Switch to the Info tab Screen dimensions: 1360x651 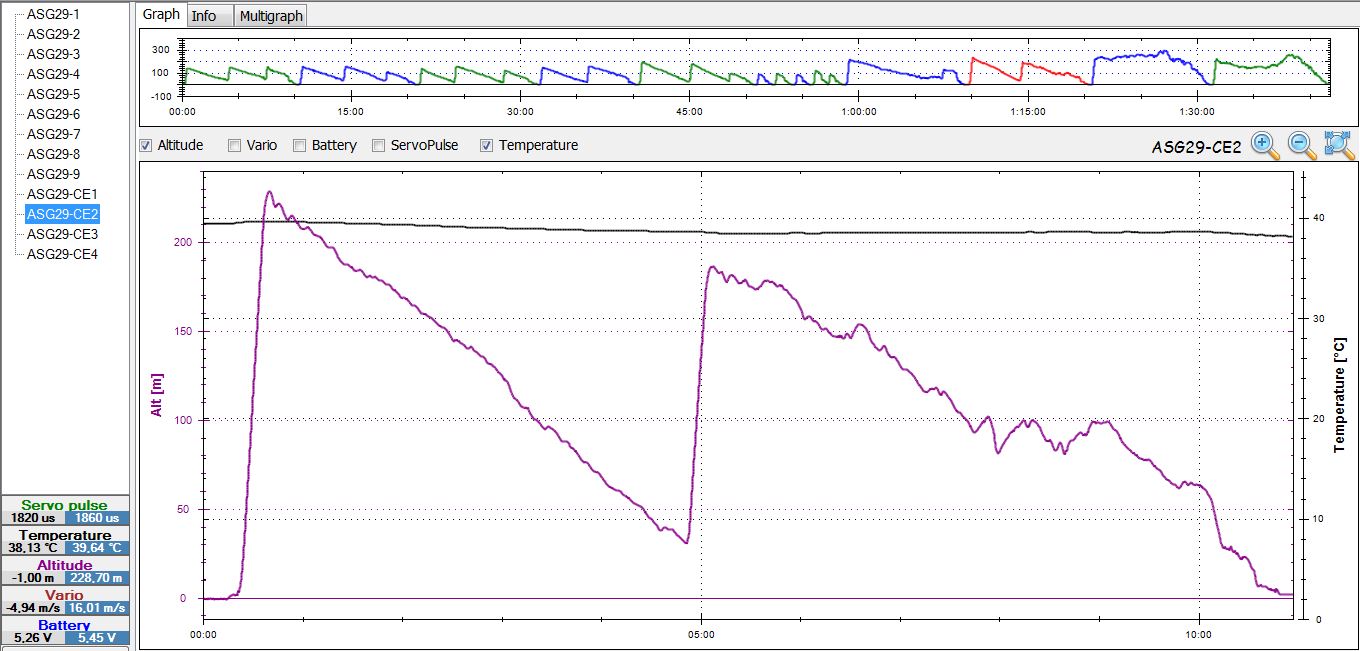pyautogui.click(x=204, y=16)
